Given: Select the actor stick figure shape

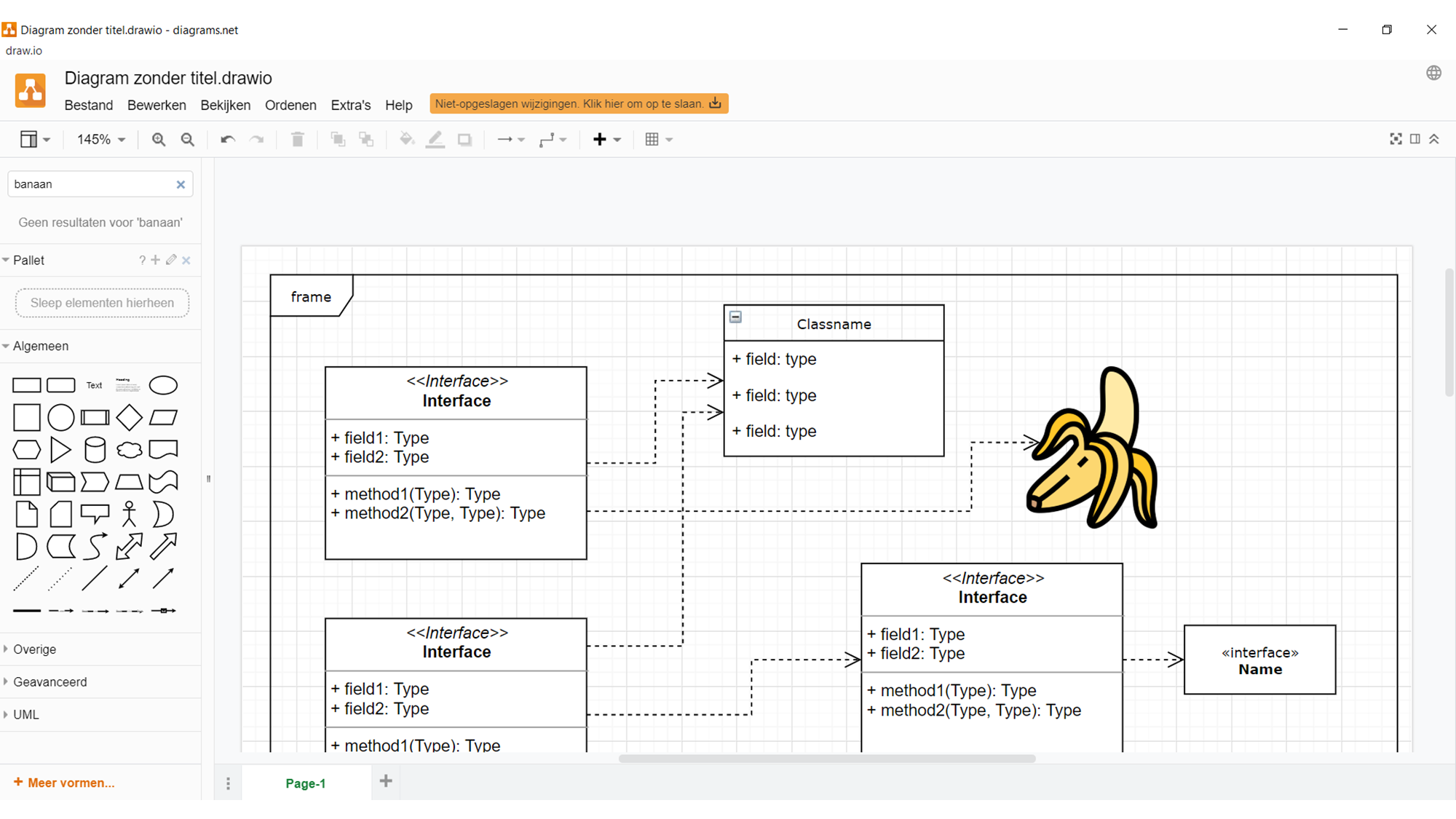Looking at the screenshot, I should tap(129, 514).
